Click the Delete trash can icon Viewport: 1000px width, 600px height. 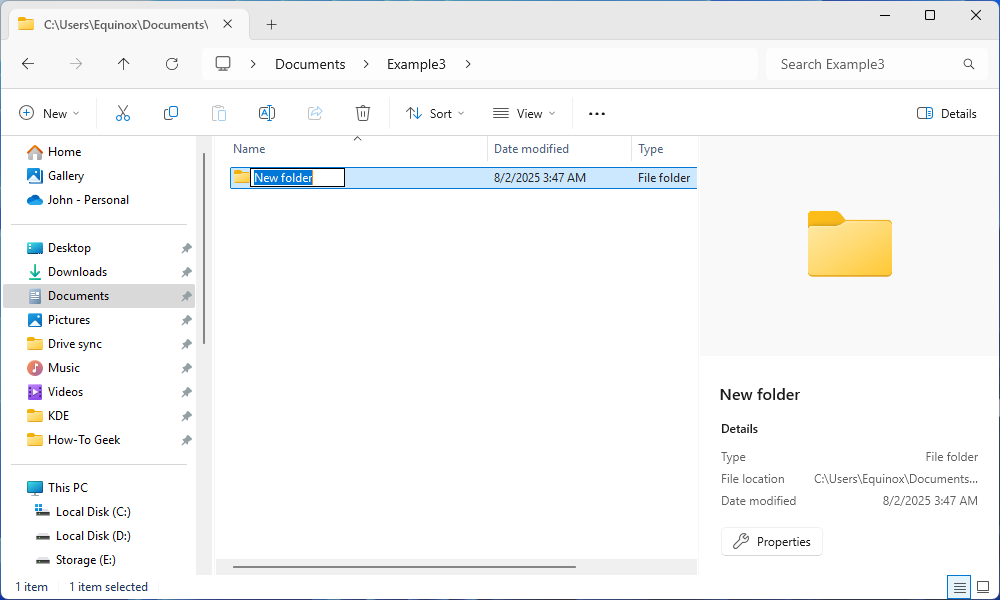point(362,113)
